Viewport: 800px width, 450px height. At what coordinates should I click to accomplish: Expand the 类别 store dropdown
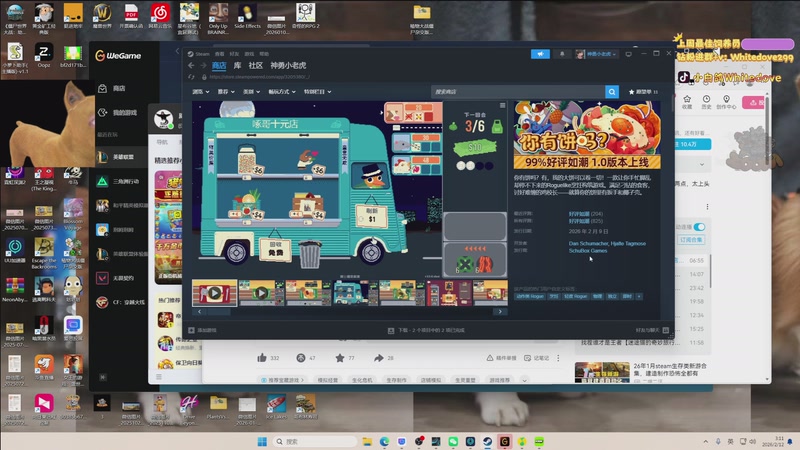(x=252, y=92)
